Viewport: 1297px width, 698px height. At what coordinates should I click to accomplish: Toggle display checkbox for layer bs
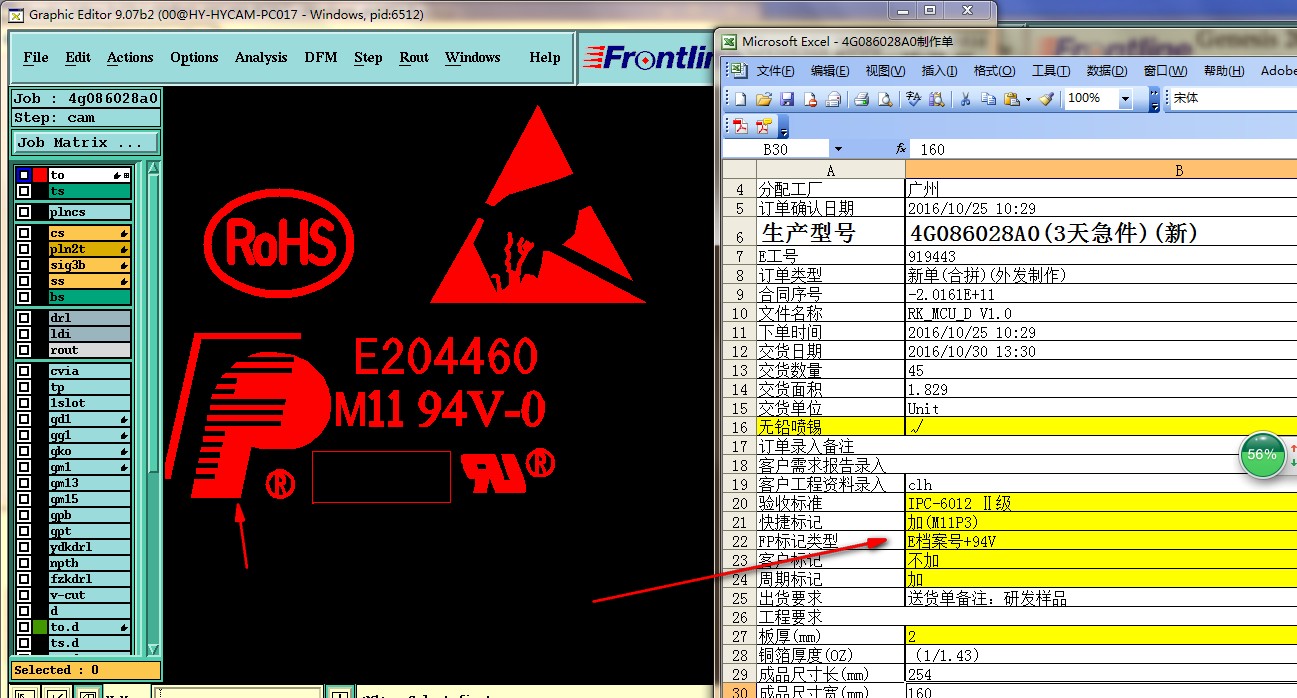pyautogui.click(x=24, y=297)
